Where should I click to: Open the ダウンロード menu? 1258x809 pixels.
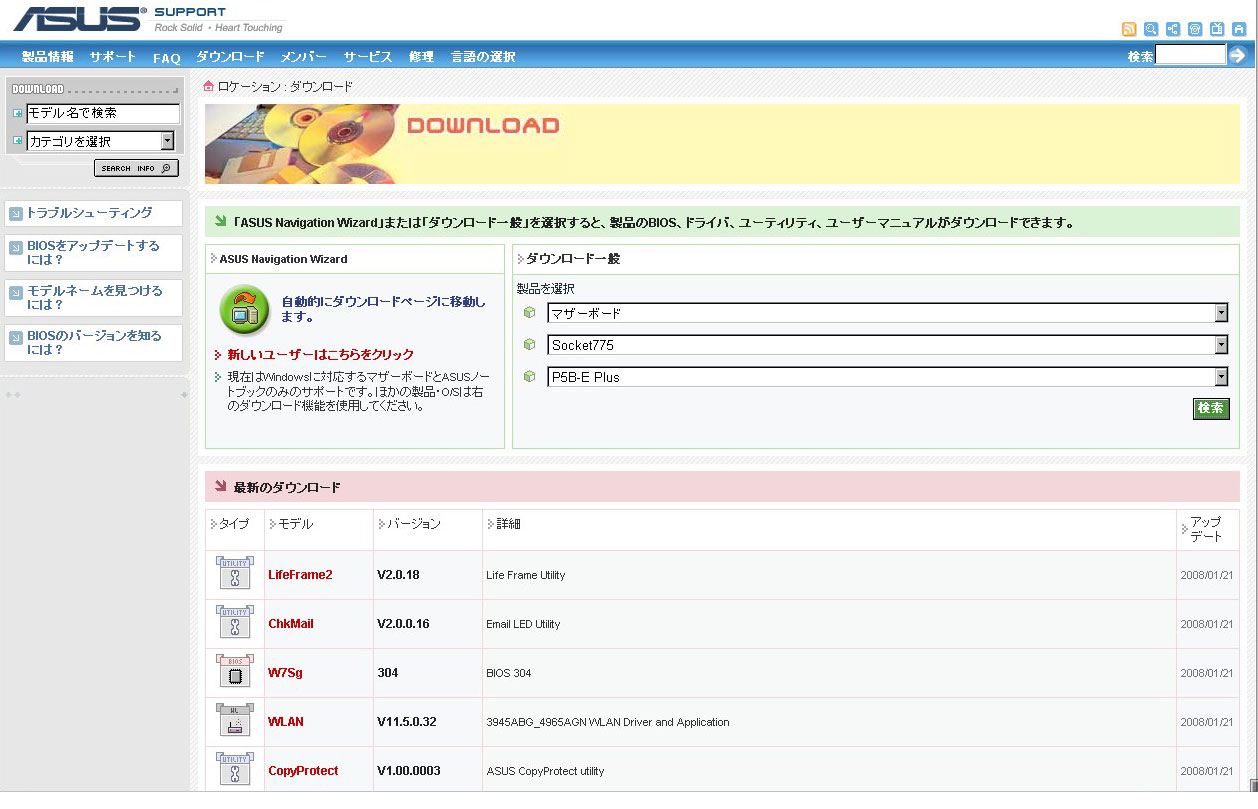(x=230, y=57)
